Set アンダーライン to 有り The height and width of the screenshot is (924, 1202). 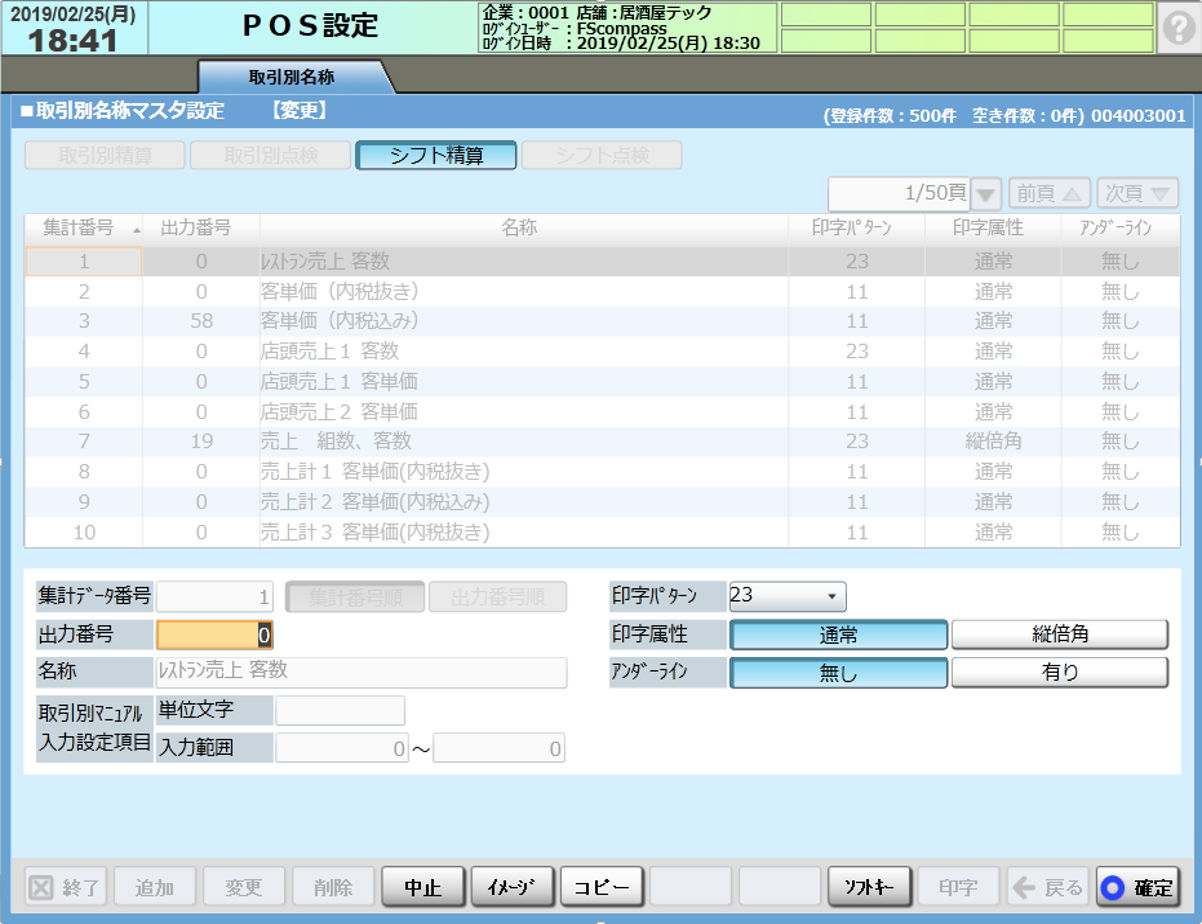[1060, 673]
